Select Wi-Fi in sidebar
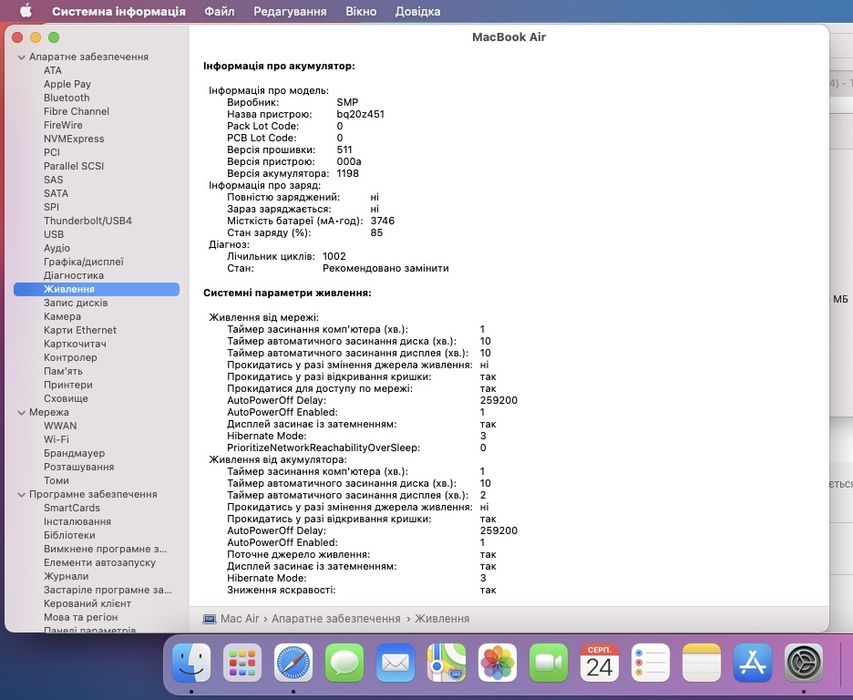This screenshot has width=853, height=700. tap(56, 439)
